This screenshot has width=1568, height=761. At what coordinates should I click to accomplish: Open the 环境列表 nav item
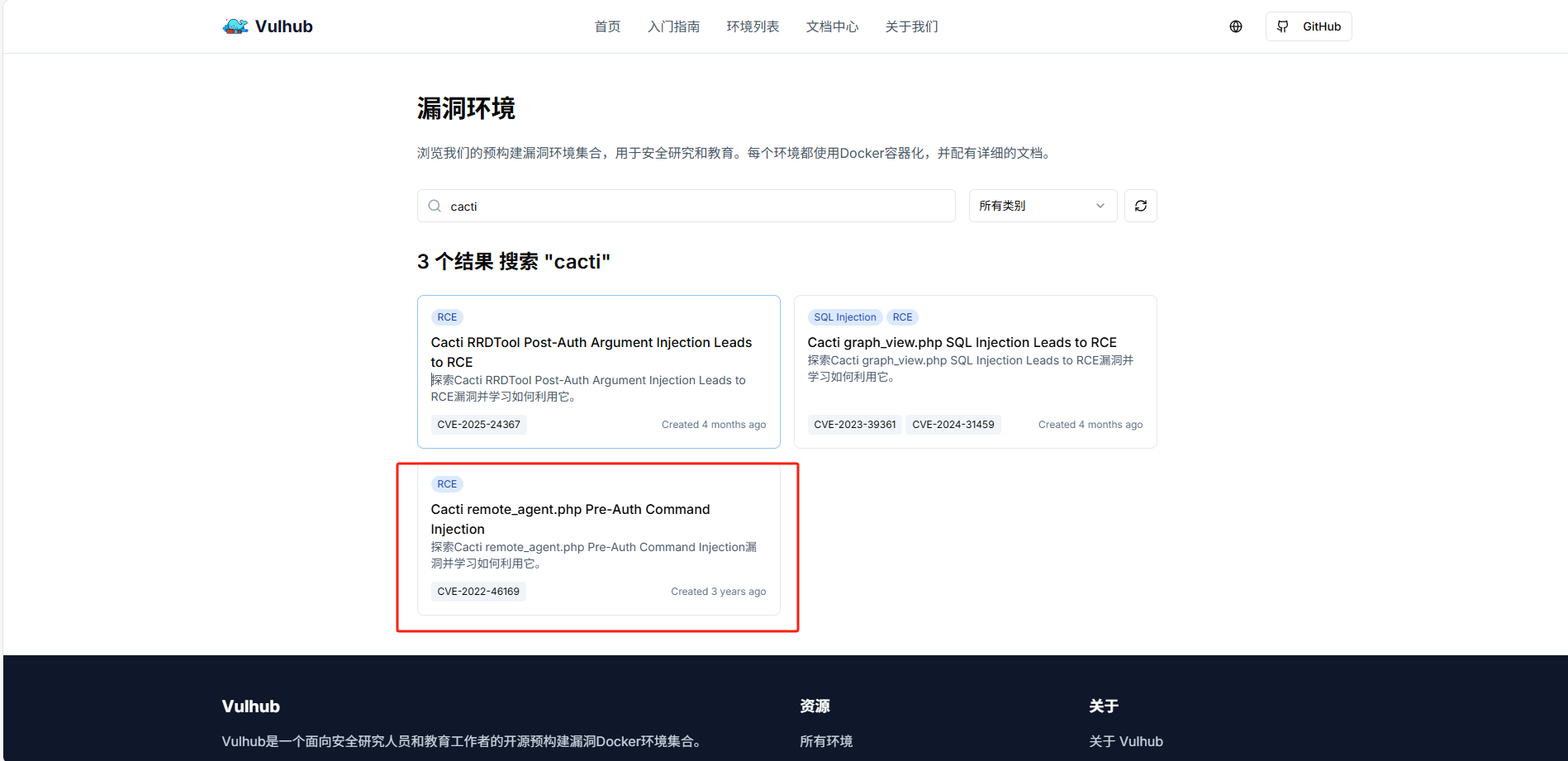tap(753, 26)
